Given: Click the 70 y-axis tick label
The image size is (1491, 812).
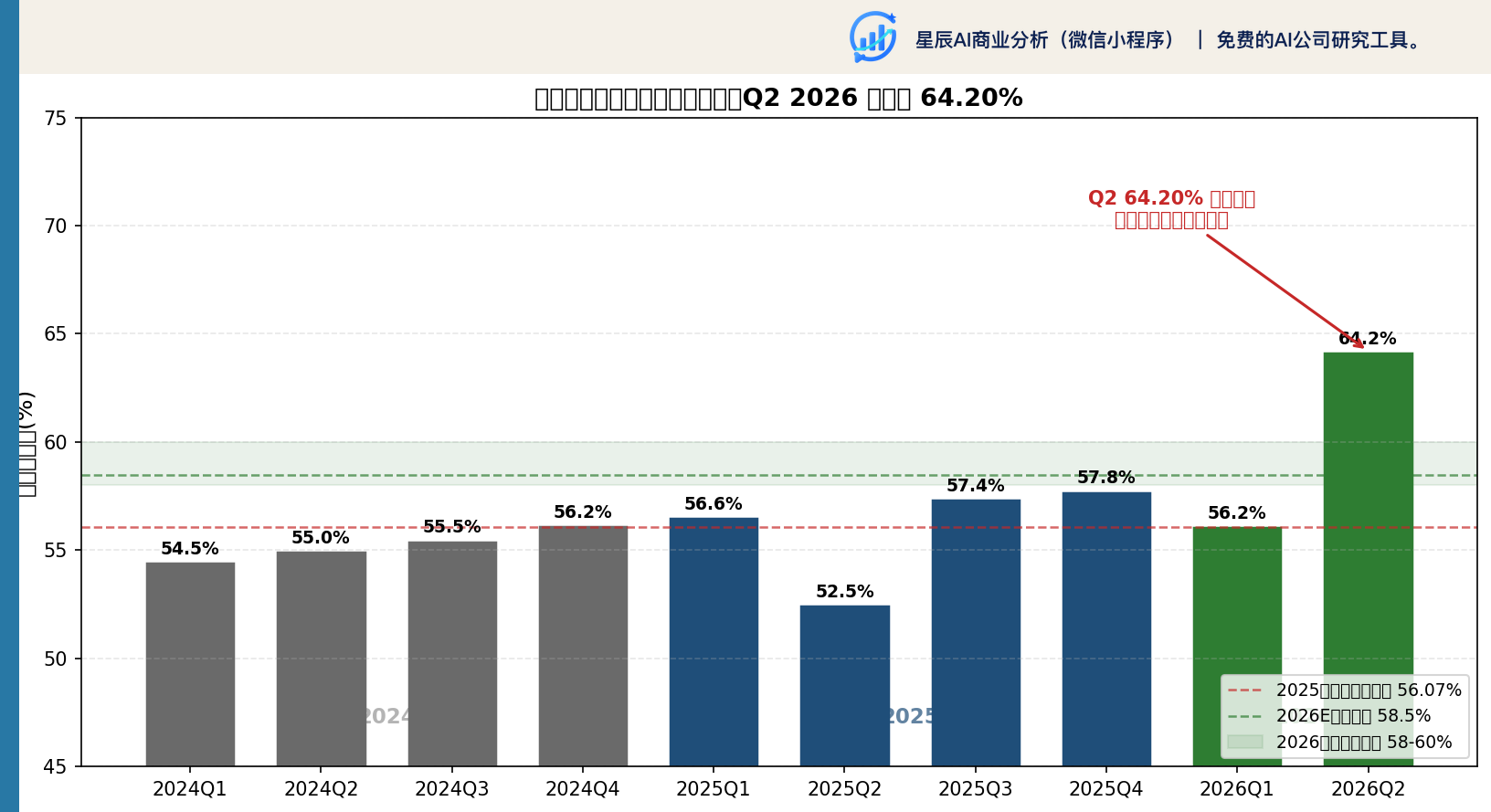Looking at the screenshot, I should click(x=56, y=227).
